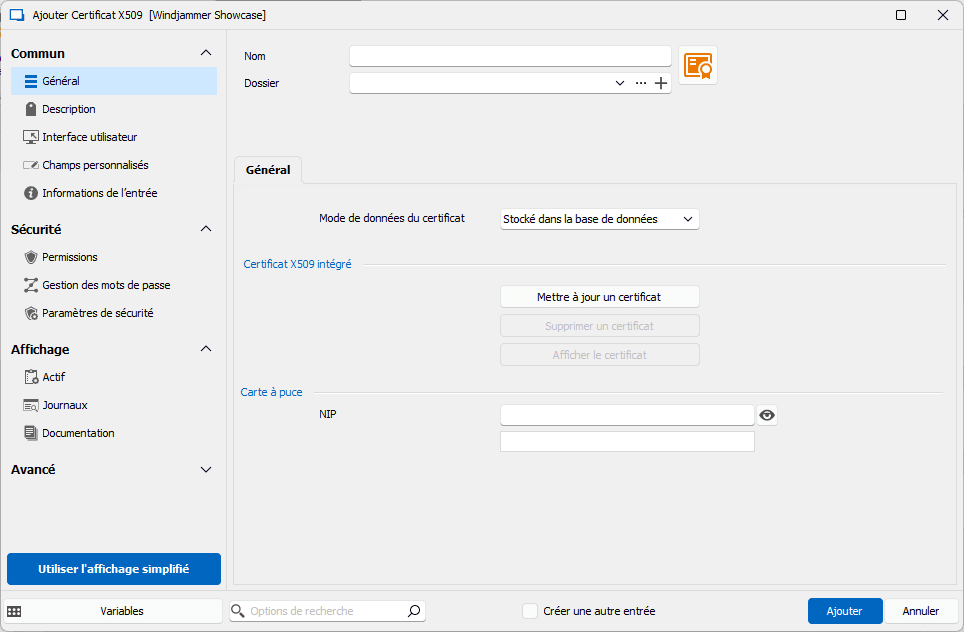This screenshot has height=632, width=964.
Task: Click the orange certificate selector icon
Action: pyautogui.click(x=697, y=64)
